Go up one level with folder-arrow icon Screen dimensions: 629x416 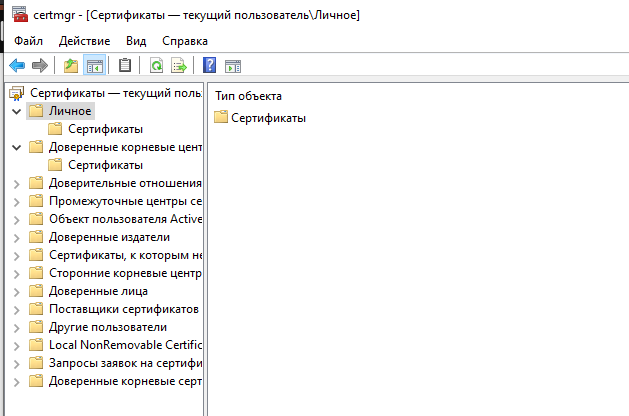pyautogui.click(x=71, y=65)
